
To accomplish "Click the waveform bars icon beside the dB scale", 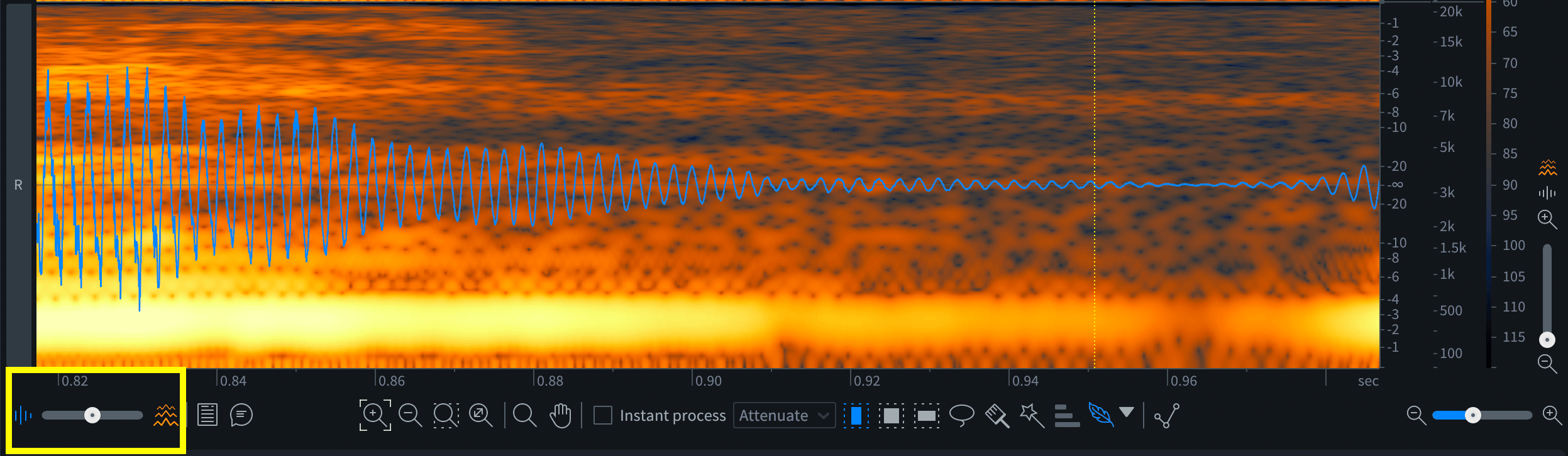I will (1547, 193).
